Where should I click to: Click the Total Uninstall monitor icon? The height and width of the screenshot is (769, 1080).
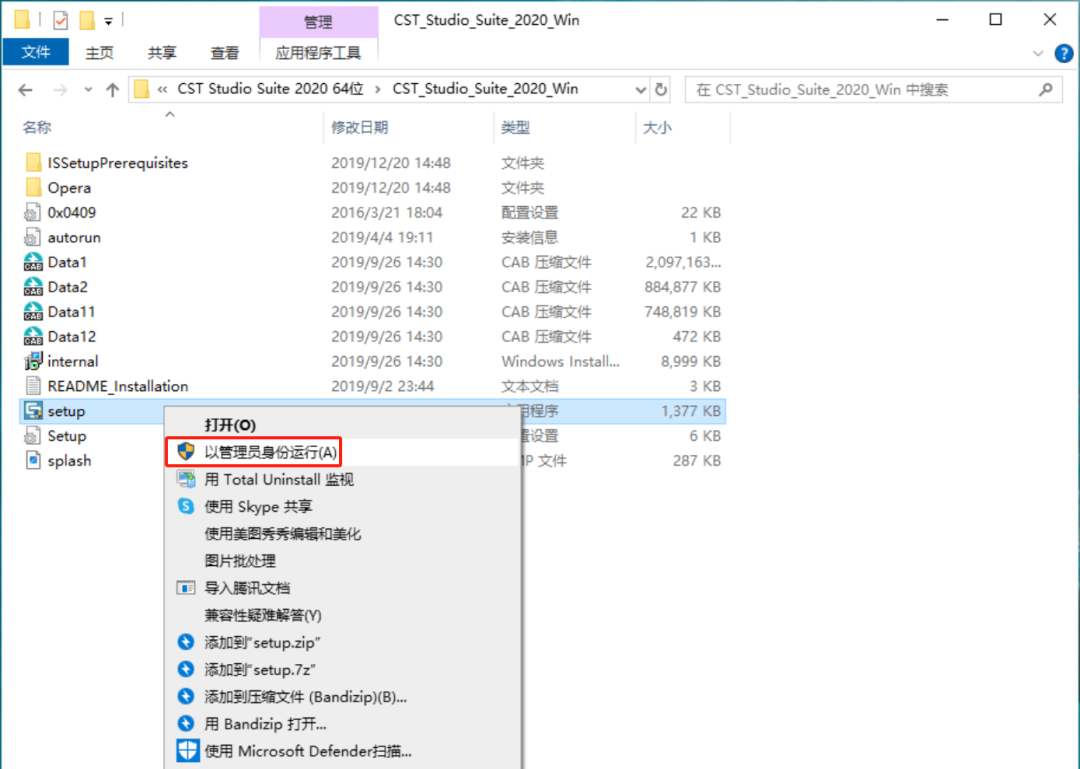pyautogui.click(x=186, y=479)
